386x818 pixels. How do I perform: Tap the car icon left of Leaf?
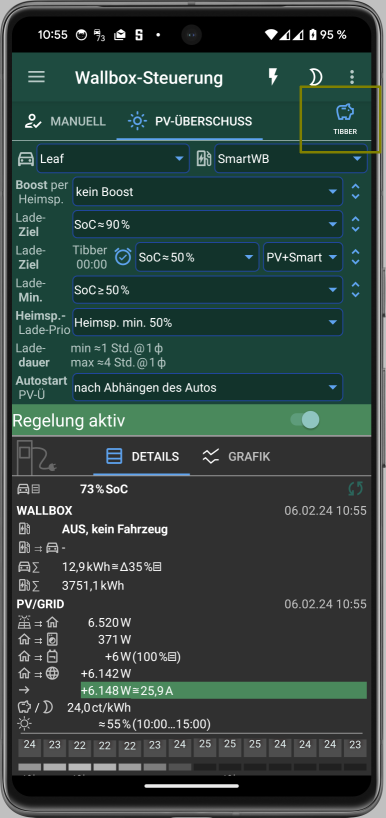pos(26,159)
